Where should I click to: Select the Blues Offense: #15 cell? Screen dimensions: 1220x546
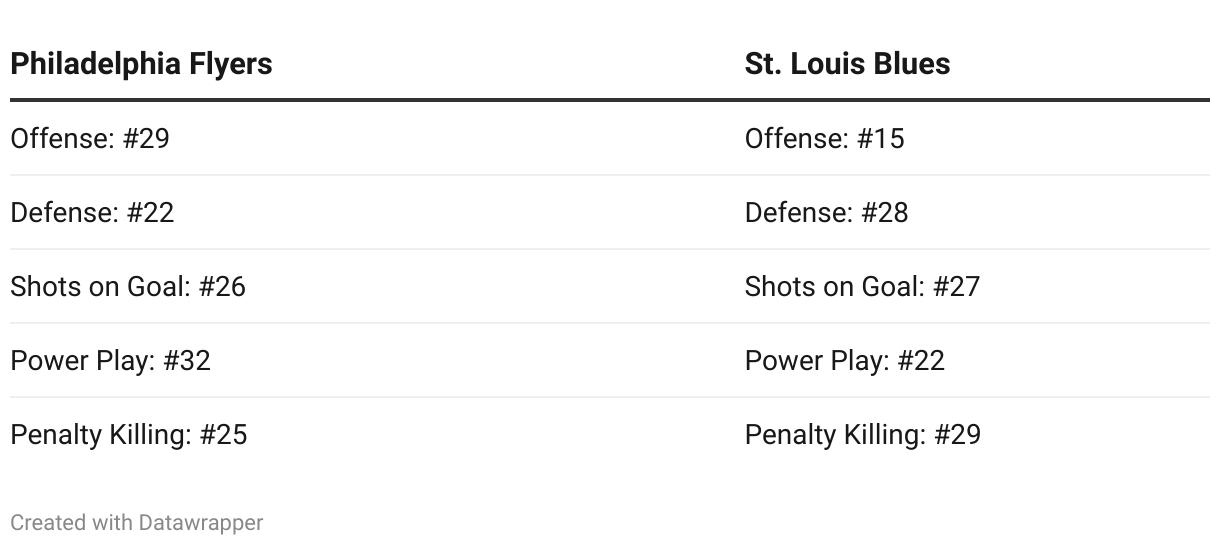825,138
